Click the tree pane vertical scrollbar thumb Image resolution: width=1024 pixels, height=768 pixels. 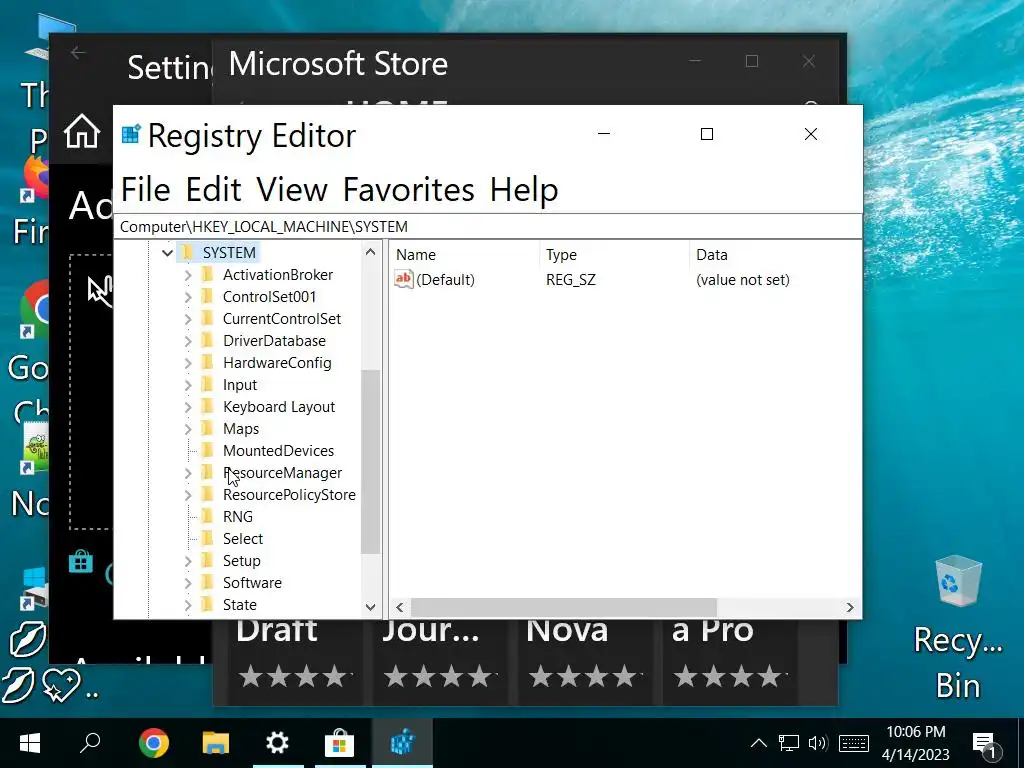click(370, 461)
